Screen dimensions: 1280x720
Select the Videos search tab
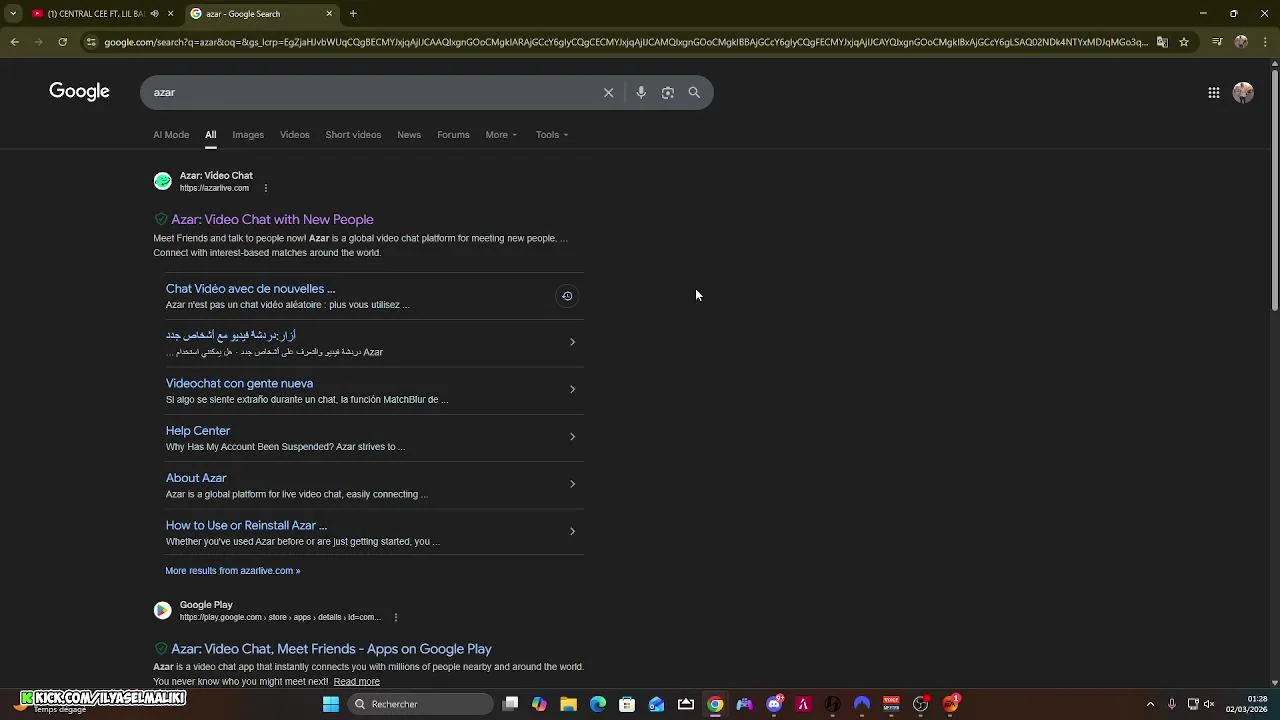[294, 134]
